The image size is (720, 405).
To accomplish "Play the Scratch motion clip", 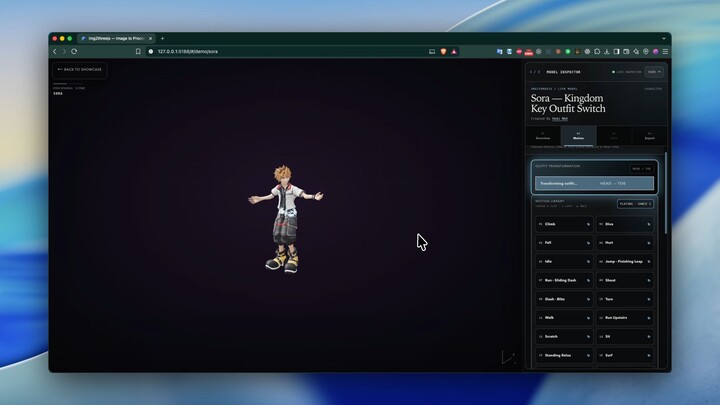I will (x=564, y=337).
